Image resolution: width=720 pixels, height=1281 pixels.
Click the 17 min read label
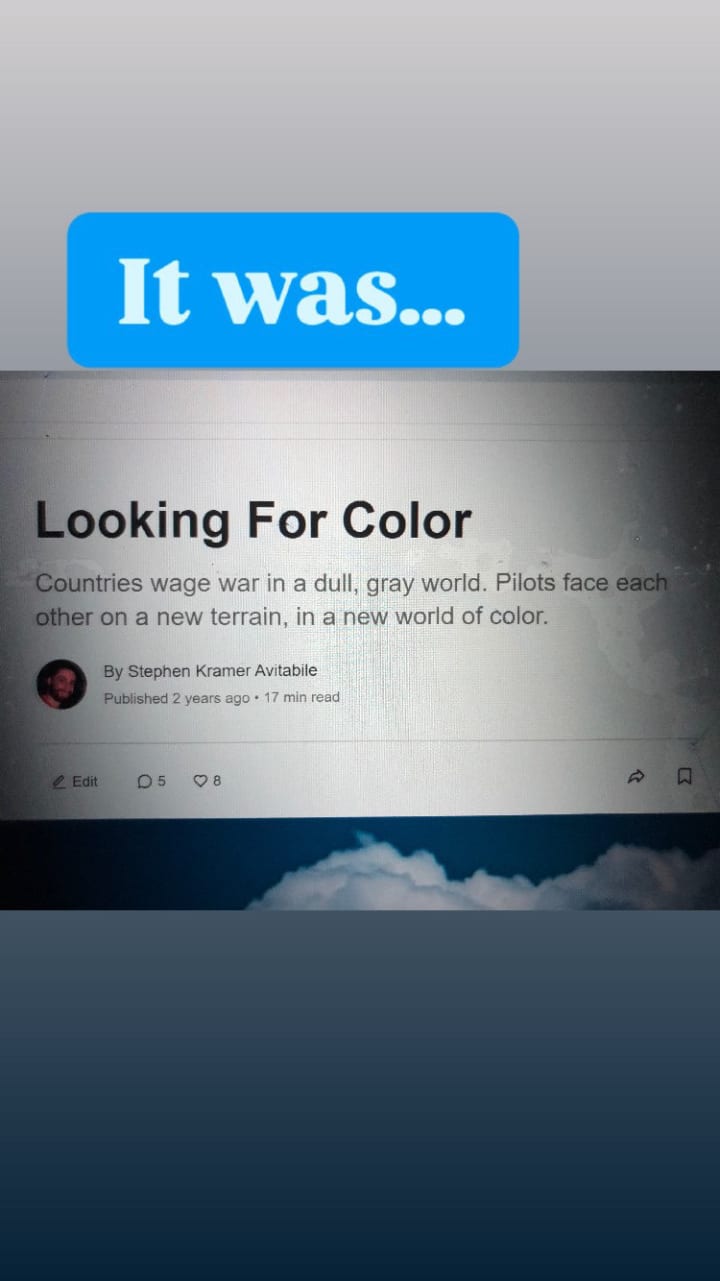[302, 697]
